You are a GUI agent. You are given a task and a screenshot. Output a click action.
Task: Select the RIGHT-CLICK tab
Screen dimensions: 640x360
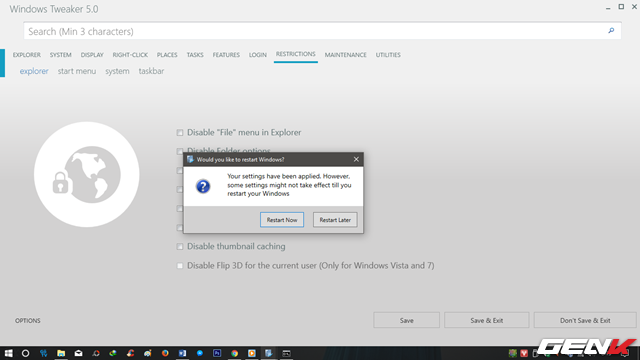click(130, 55)
